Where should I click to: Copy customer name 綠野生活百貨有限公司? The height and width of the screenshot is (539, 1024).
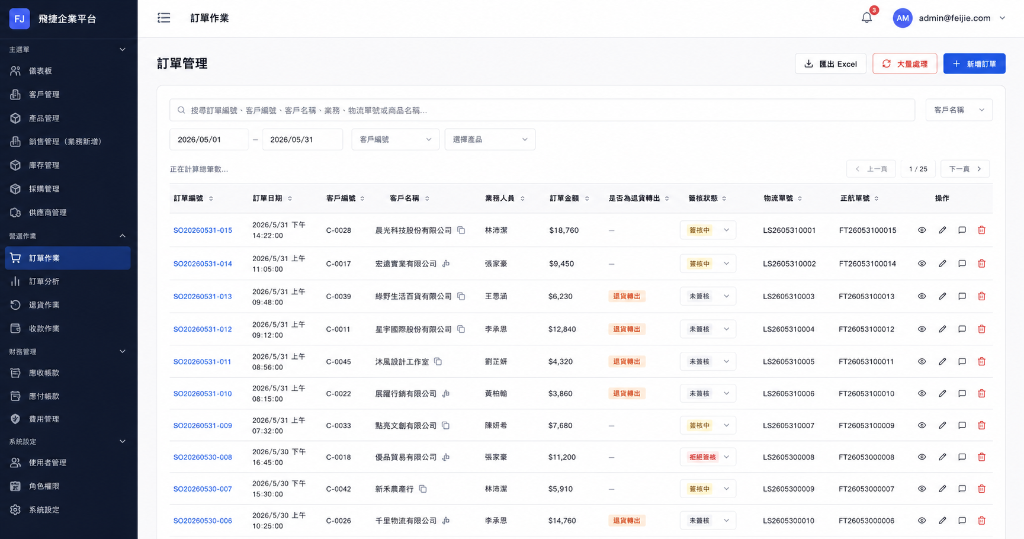(x=461, y=297)
